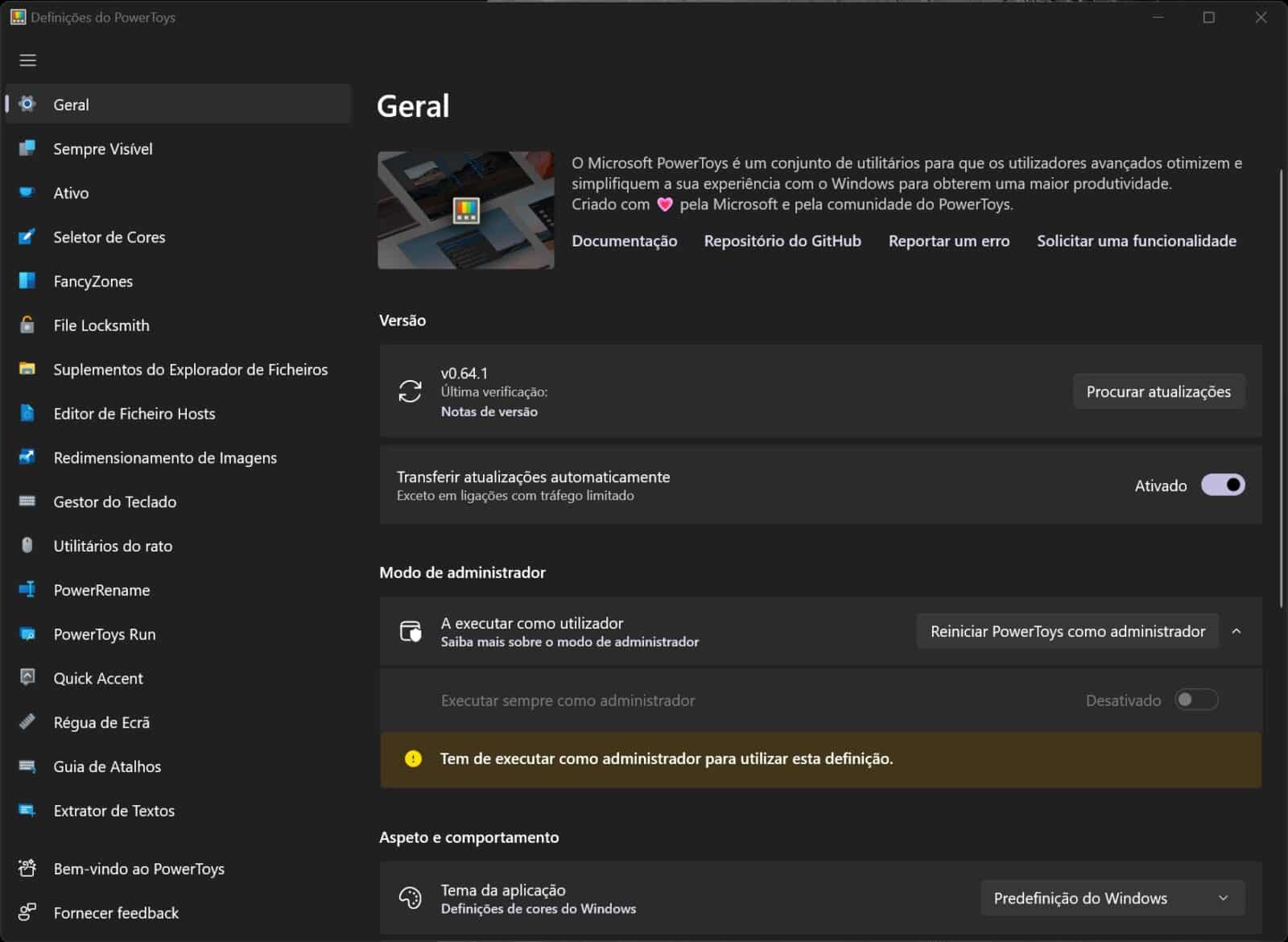The image size is (1288, 942).
Task: Enable Executar sempre como administrador
Action: point(1197,700)
